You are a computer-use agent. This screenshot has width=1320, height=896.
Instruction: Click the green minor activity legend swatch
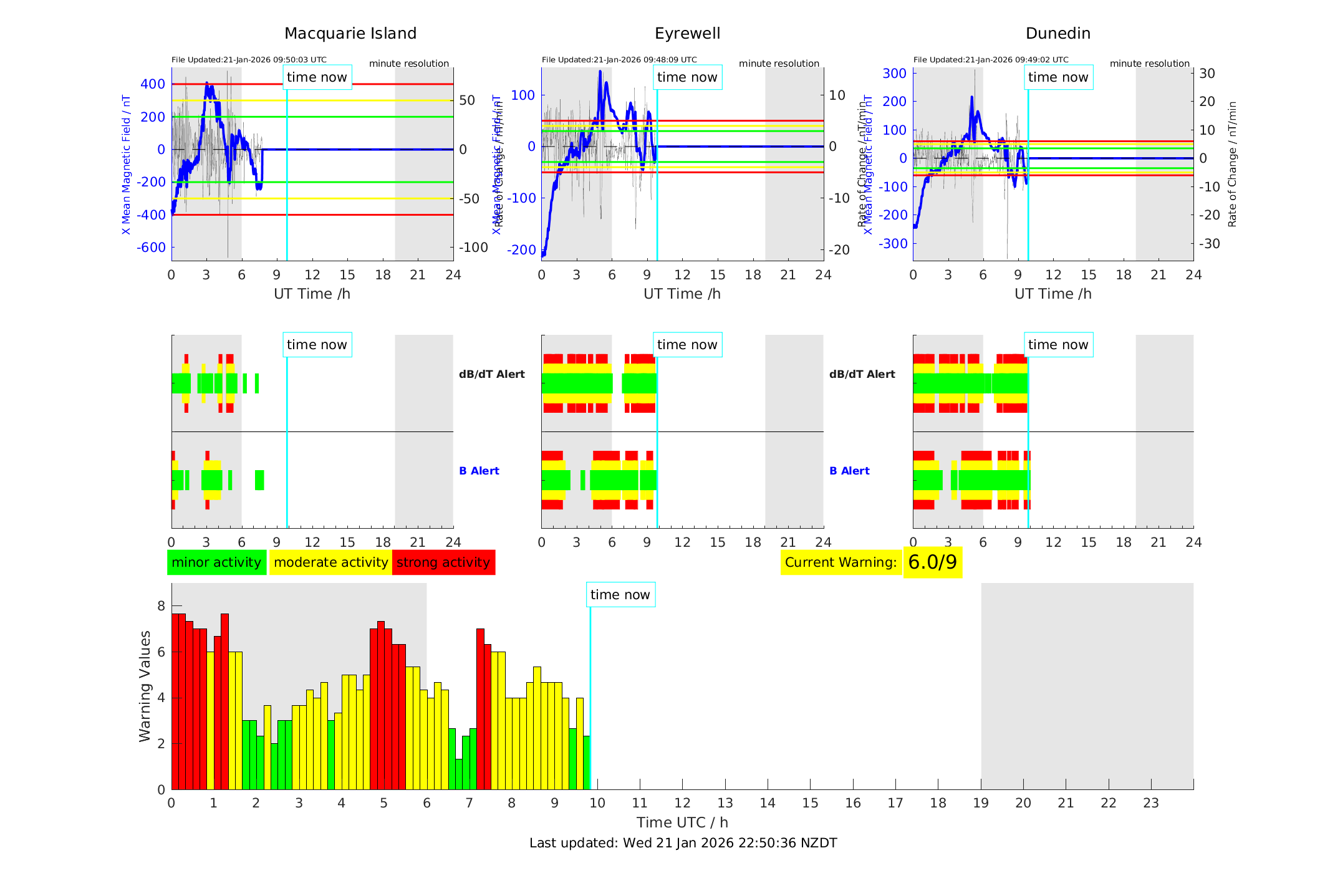[x=216, y=562]
